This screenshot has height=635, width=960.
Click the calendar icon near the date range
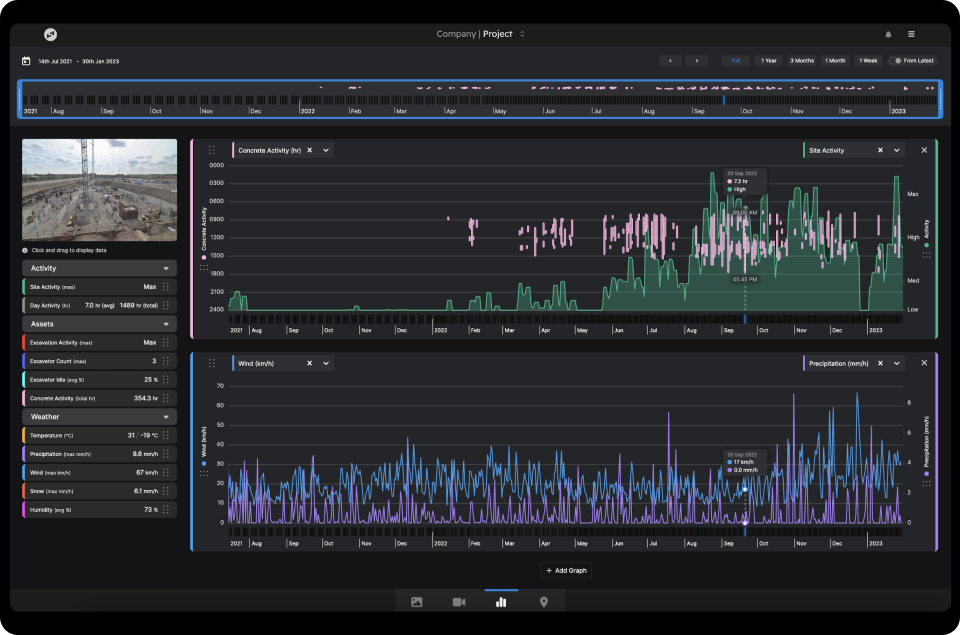point(24,60)
